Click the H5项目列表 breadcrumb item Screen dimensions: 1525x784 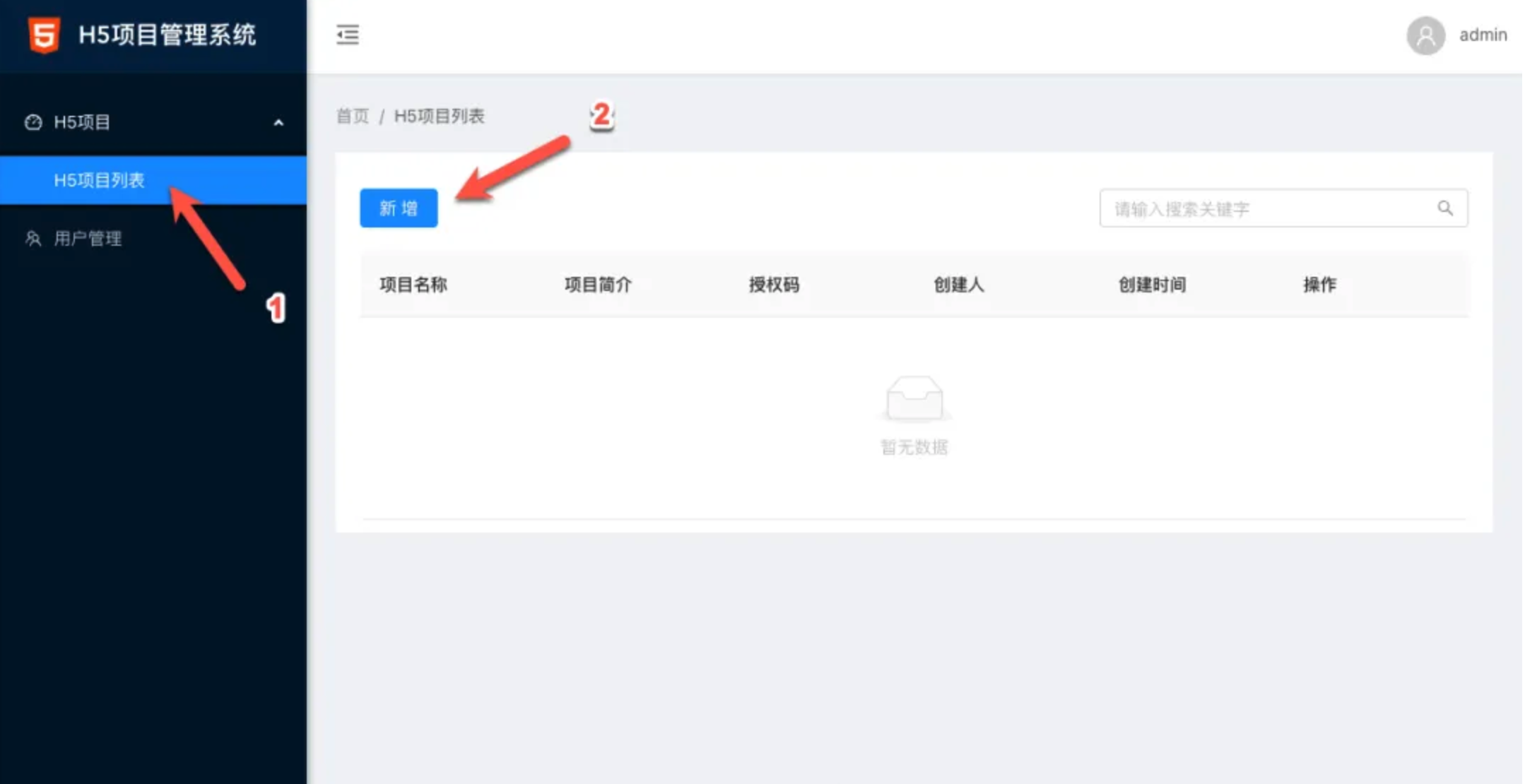[x=439, y=116]
